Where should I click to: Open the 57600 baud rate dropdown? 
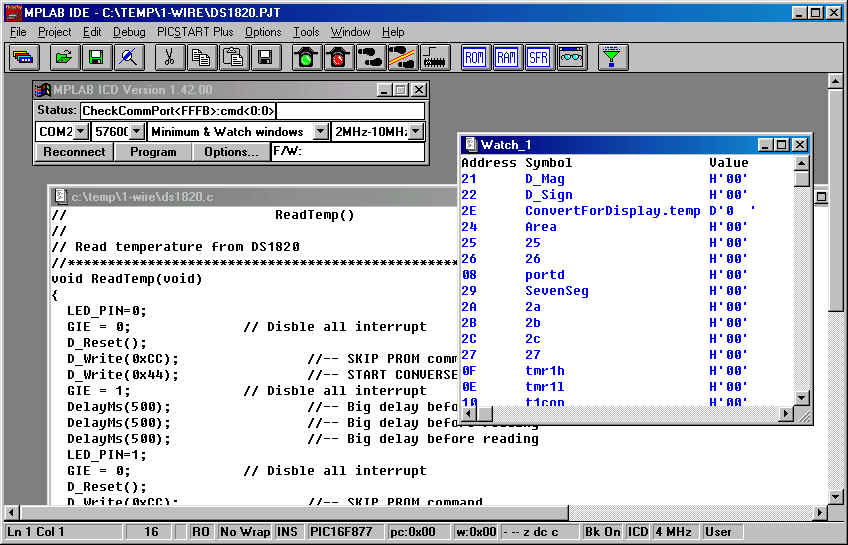tap(137, 131)
